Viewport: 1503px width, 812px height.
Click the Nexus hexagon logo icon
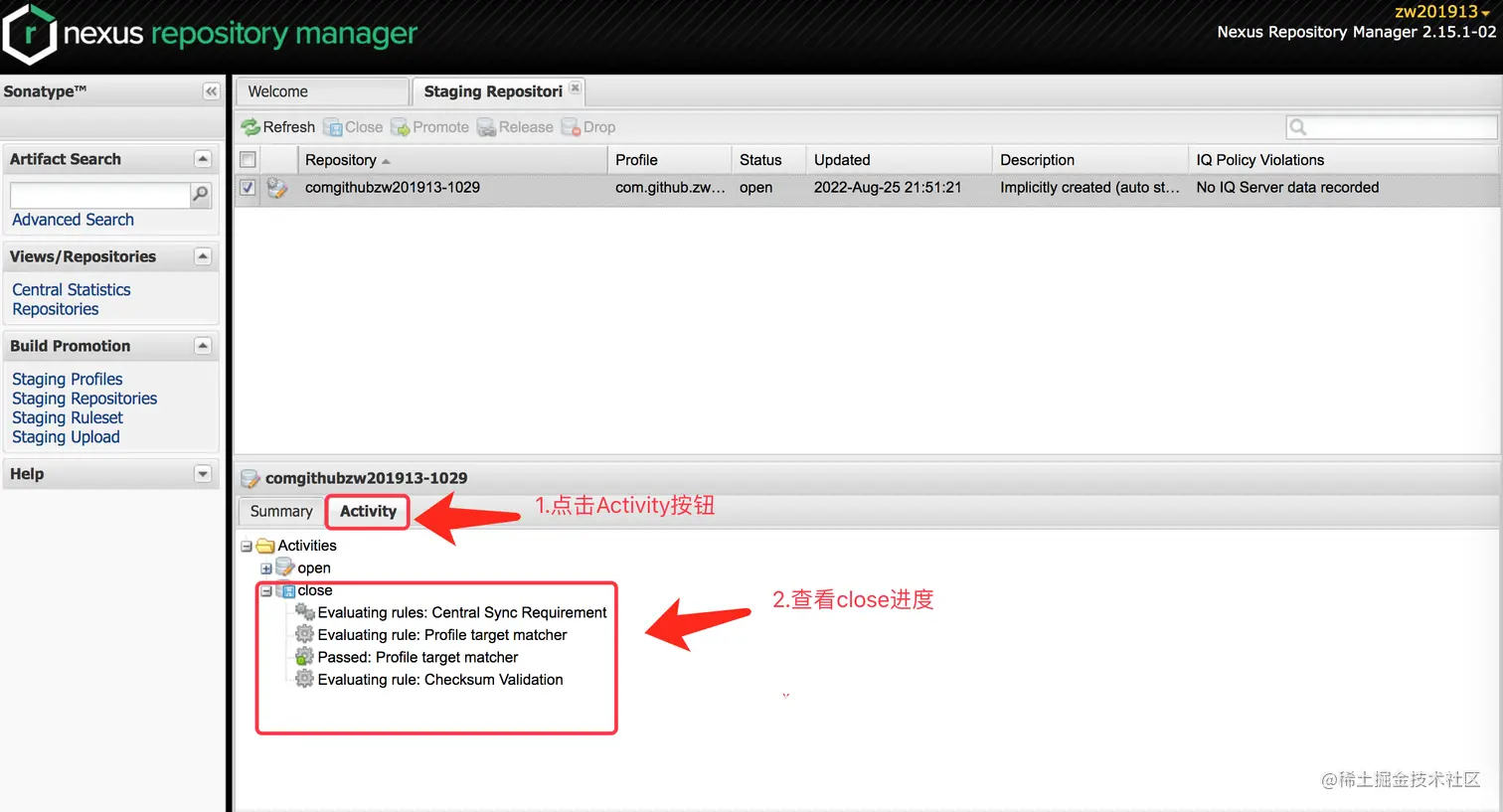29,34
